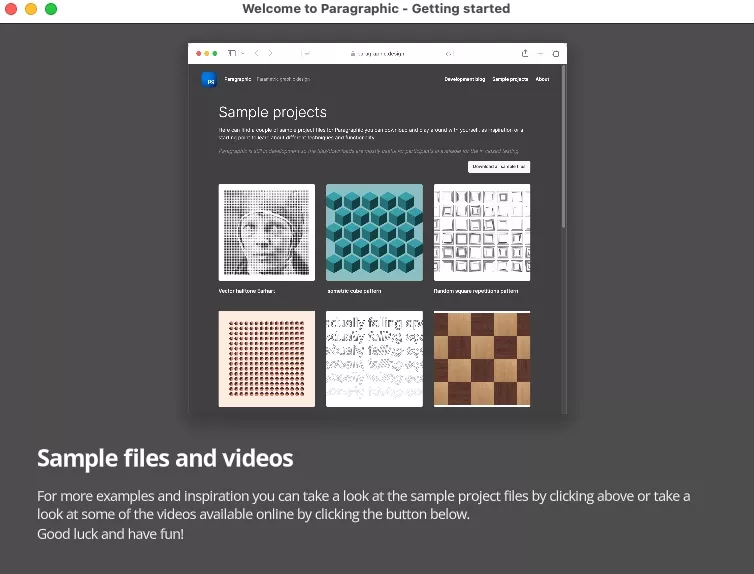Click the isometric cube pattern caption
Viewport: 754px width, 574px height.
pyautogui.click(x=354, y=291)
